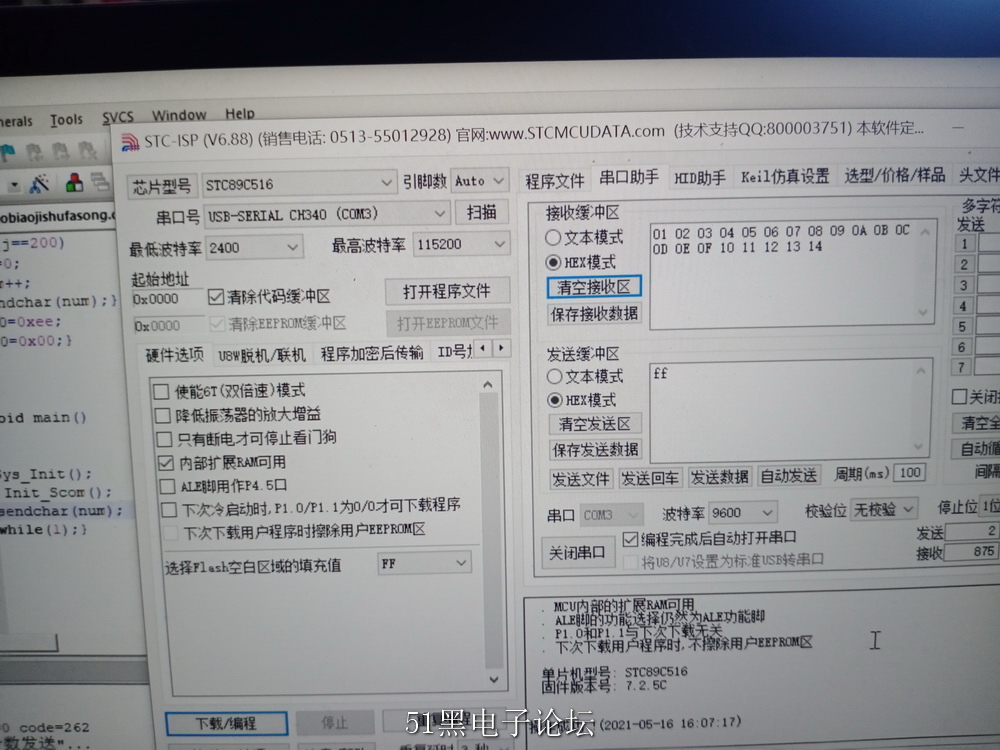Click the 自动发送 button
Screen dimensions: 1000x750
tap(789, 476)
